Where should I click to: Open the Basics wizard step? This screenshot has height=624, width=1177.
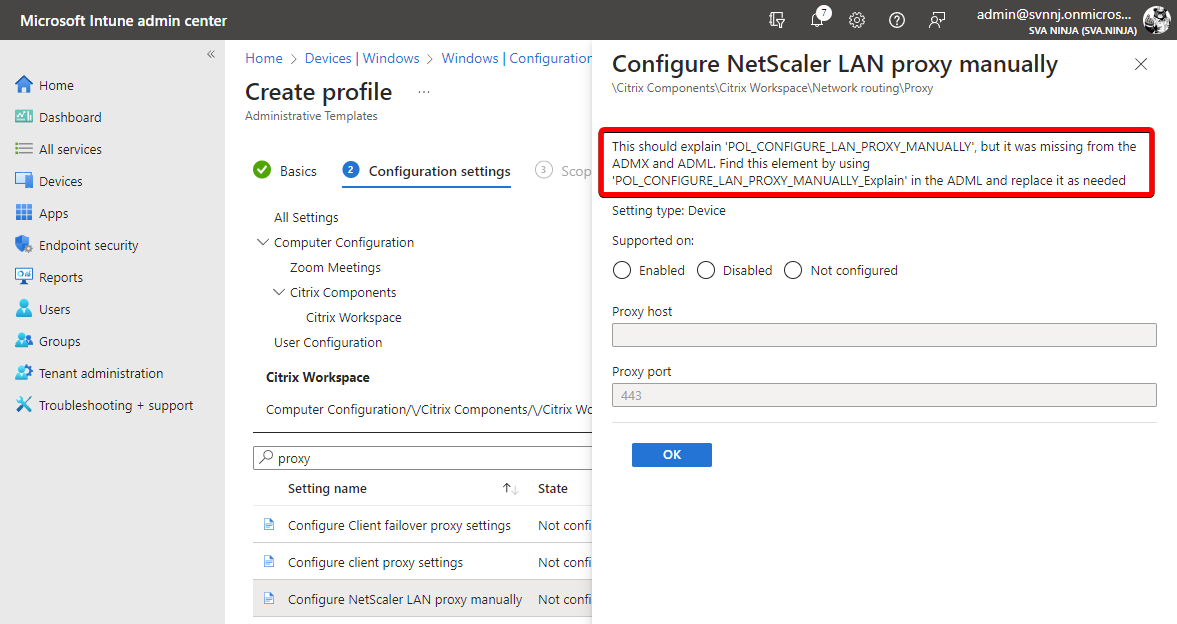pyautogui.click(x=285, y=170)
